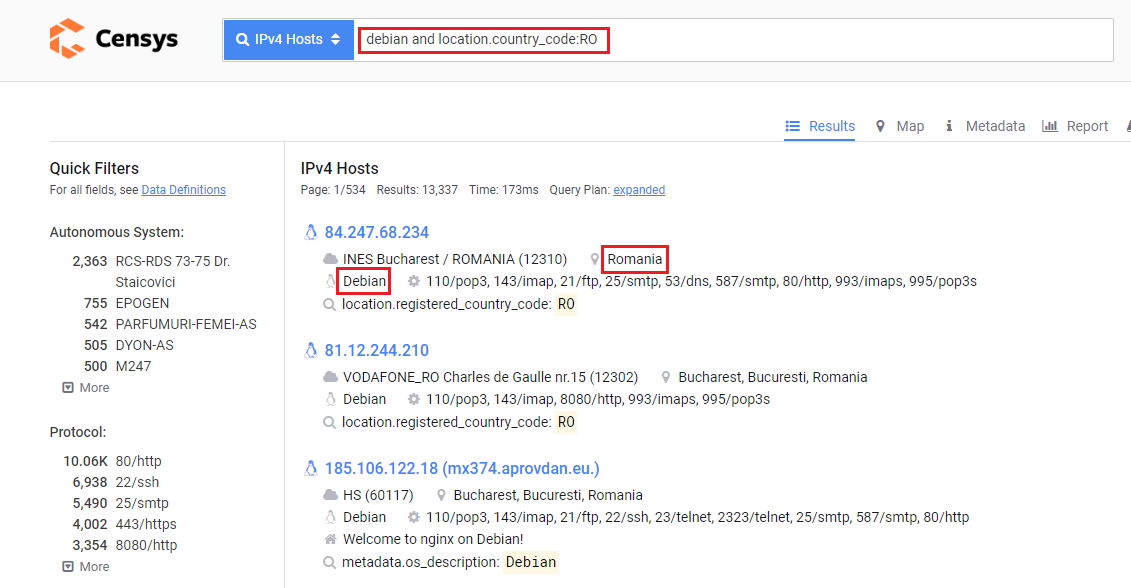1131x588 pixels.
Task: Filter by EPOGEN autonomous system
Action: pos(142,303)
